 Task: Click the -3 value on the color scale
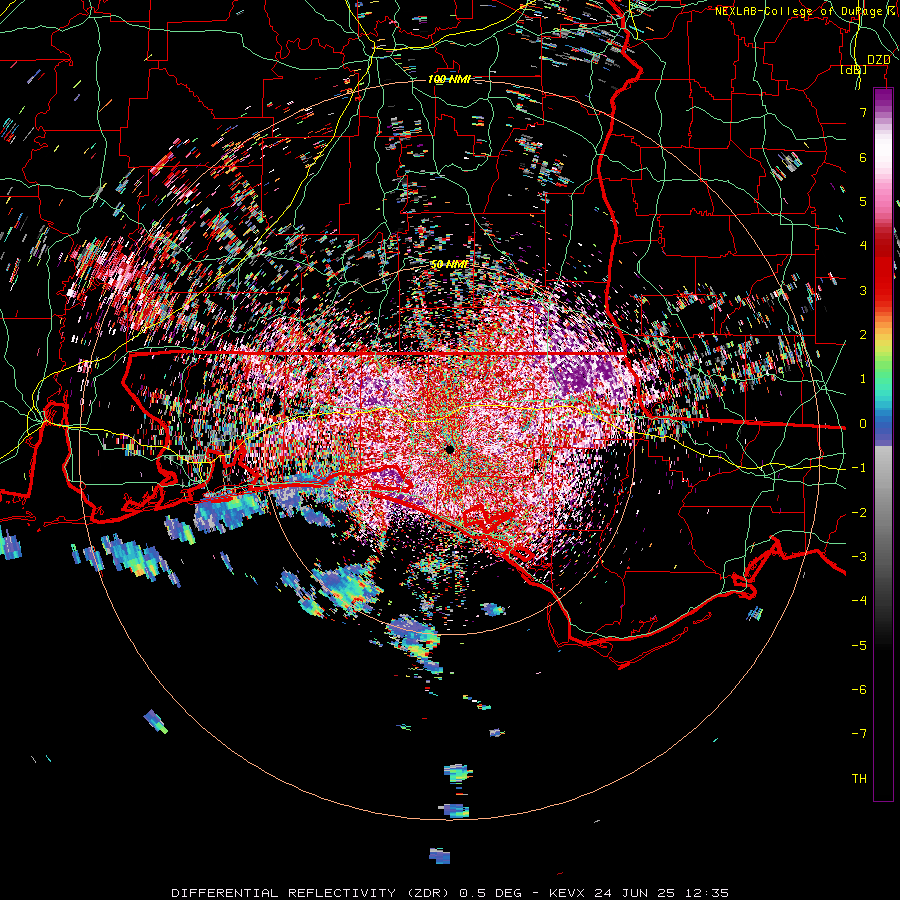[859, 557]
